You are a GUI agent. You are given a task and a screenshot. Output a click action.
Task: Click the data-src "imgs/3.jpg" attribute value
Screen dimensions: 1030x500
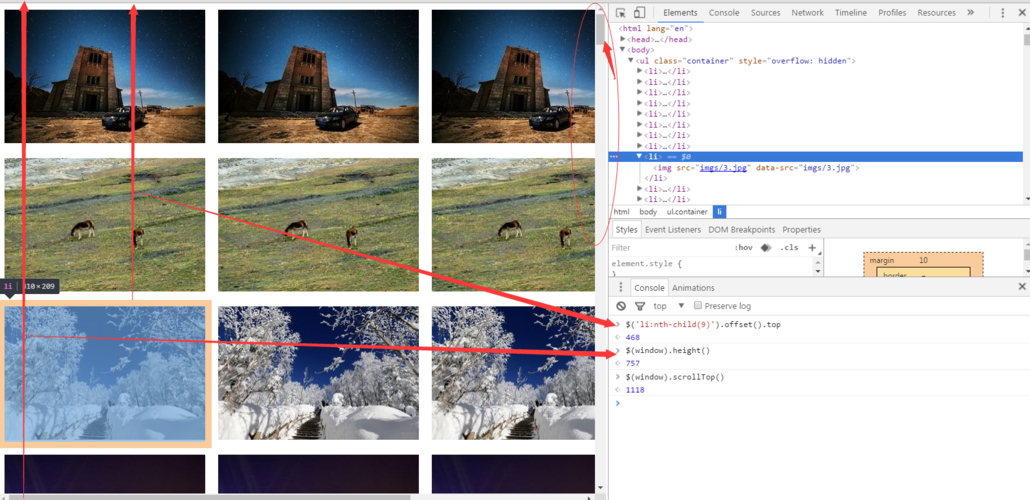(829, 168)
